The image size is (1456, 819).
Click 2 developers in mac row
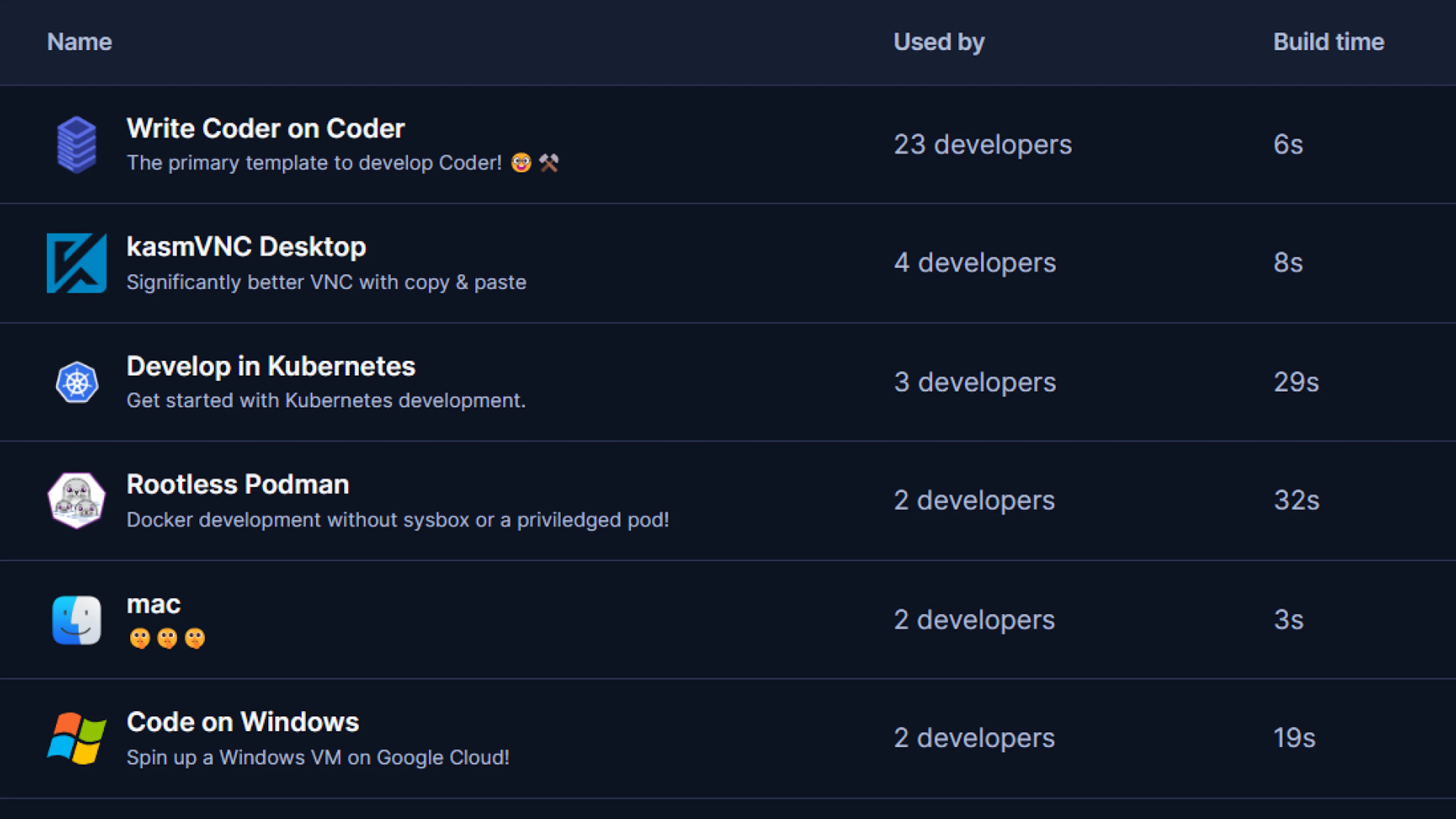974,620
